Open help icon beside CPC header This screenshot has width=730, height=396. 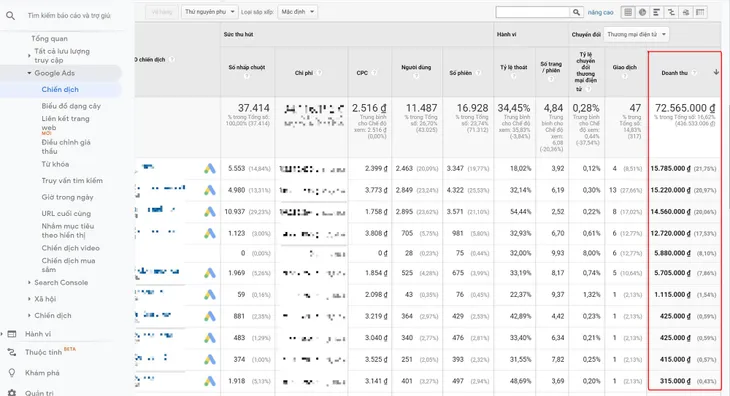click(x=374, y=73)
